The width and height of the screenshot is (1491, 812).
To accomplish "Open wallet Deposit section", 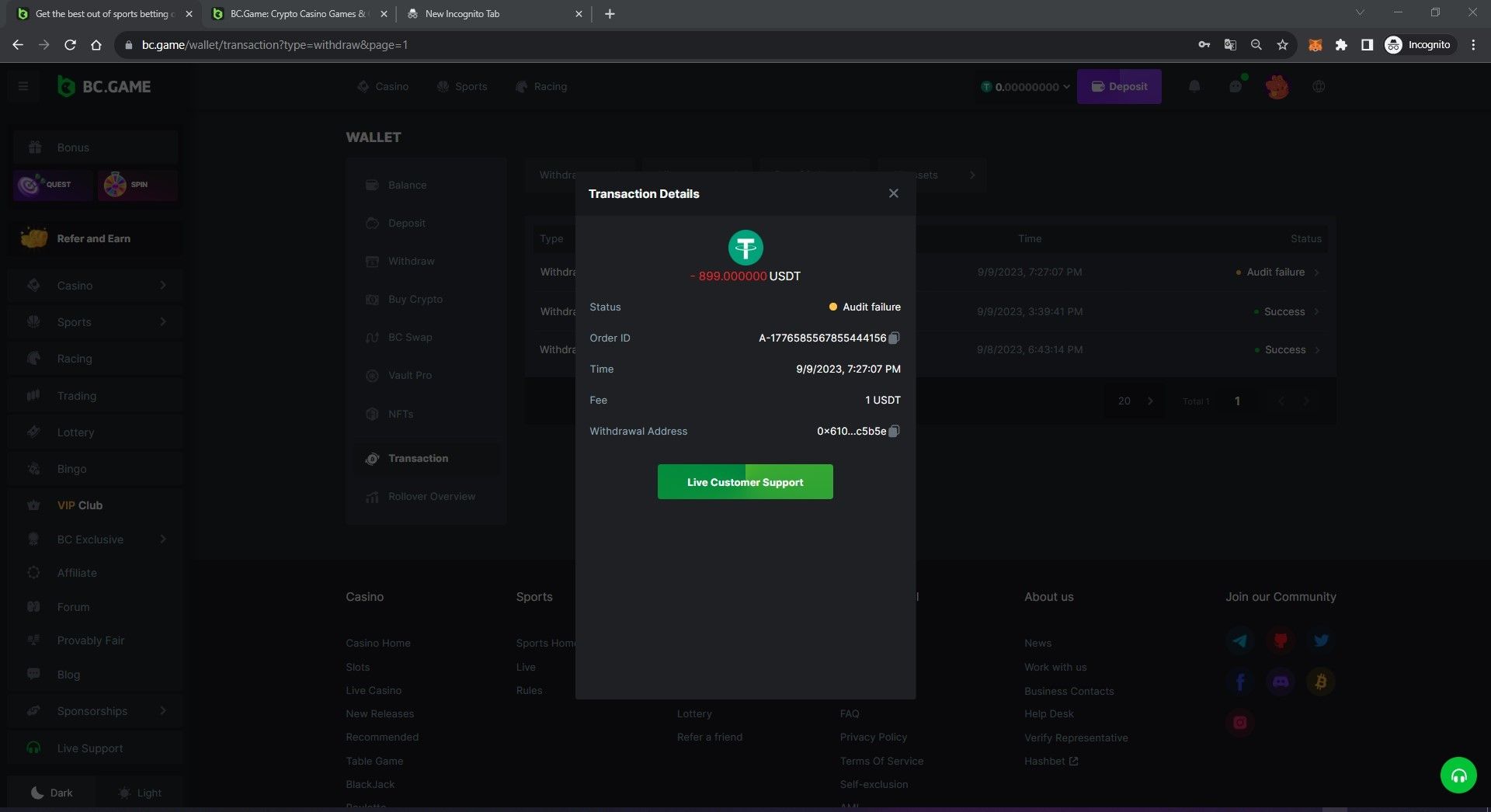I will [x=426, y=223].
